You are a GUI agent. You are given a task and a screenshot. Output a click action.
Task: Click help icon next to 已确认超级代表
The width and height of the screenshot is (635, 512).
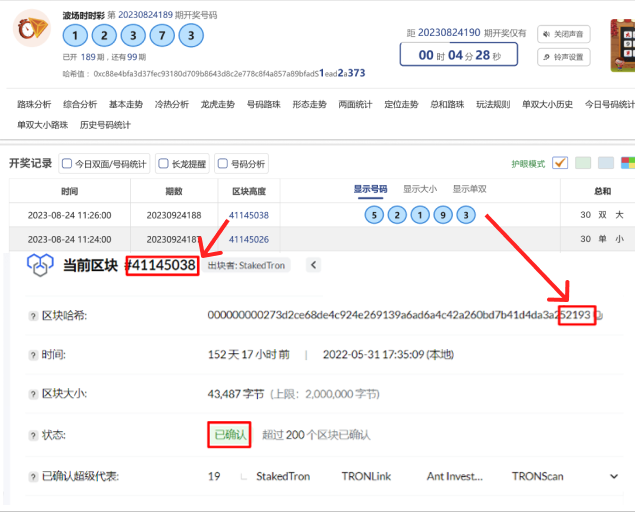click(x=33, y=476)
